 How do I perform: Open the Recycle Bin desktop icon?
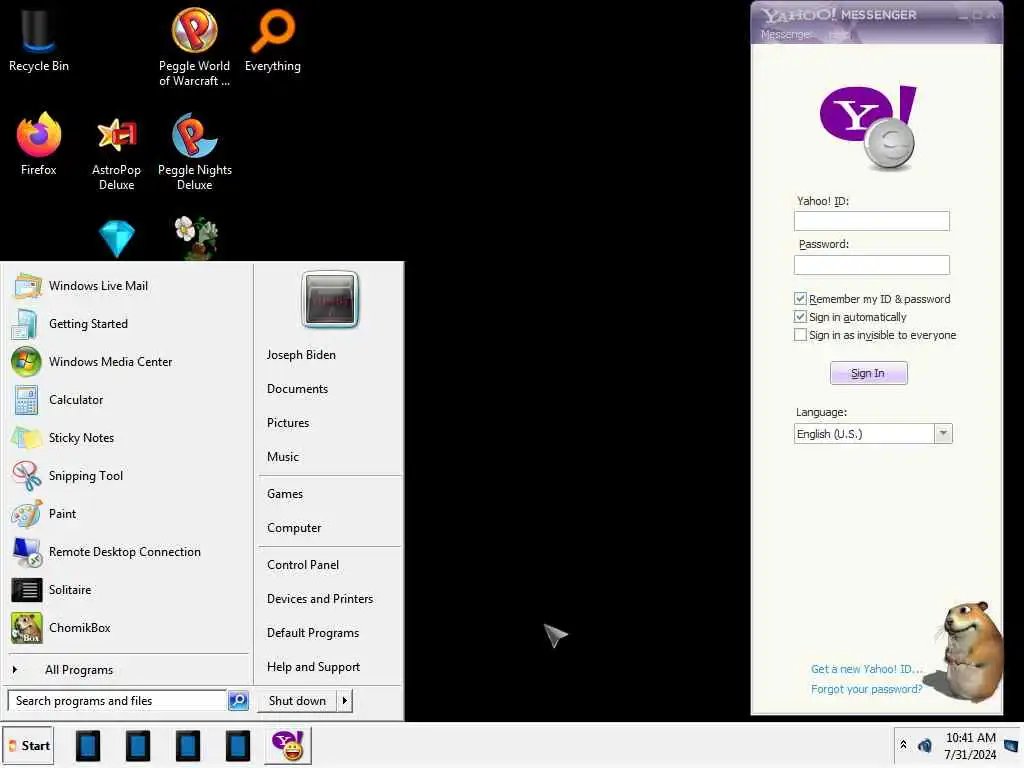pos(38,39)
